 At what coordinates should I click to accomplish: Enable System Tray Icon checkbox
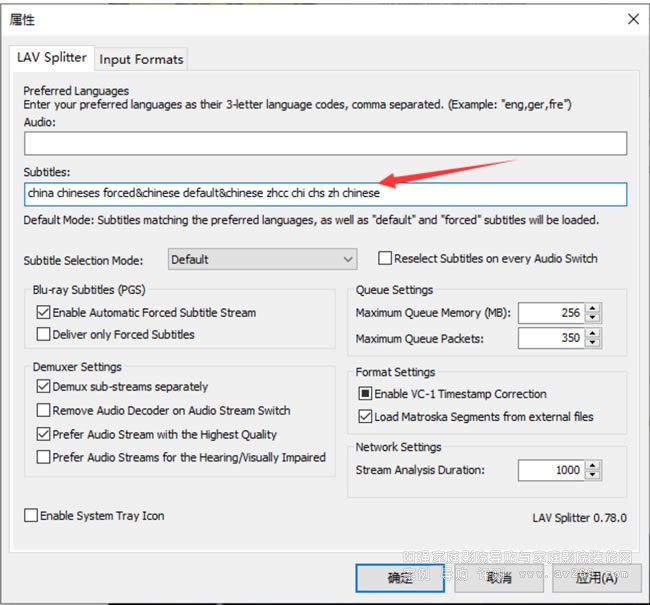pos(31,516)
